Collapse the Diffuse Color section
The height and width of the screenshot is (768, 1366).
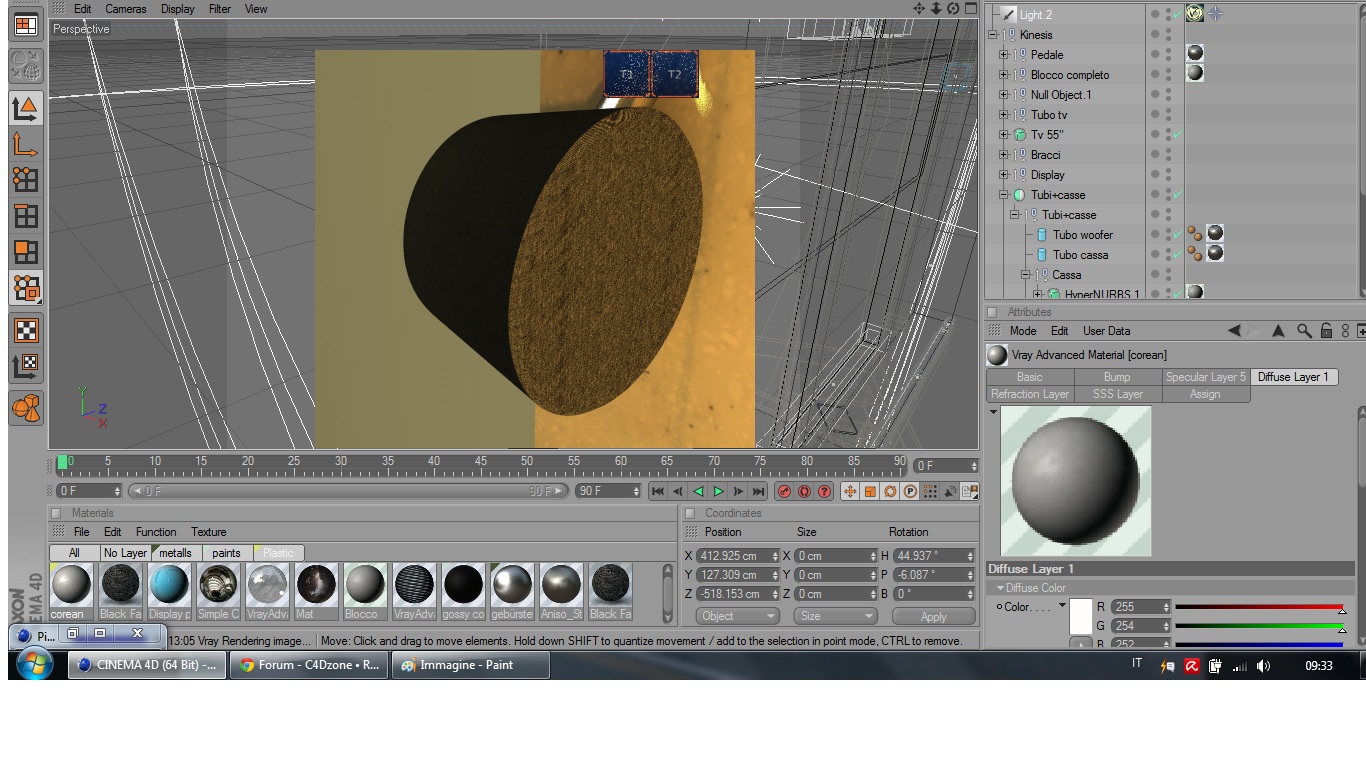point(1000,588)
